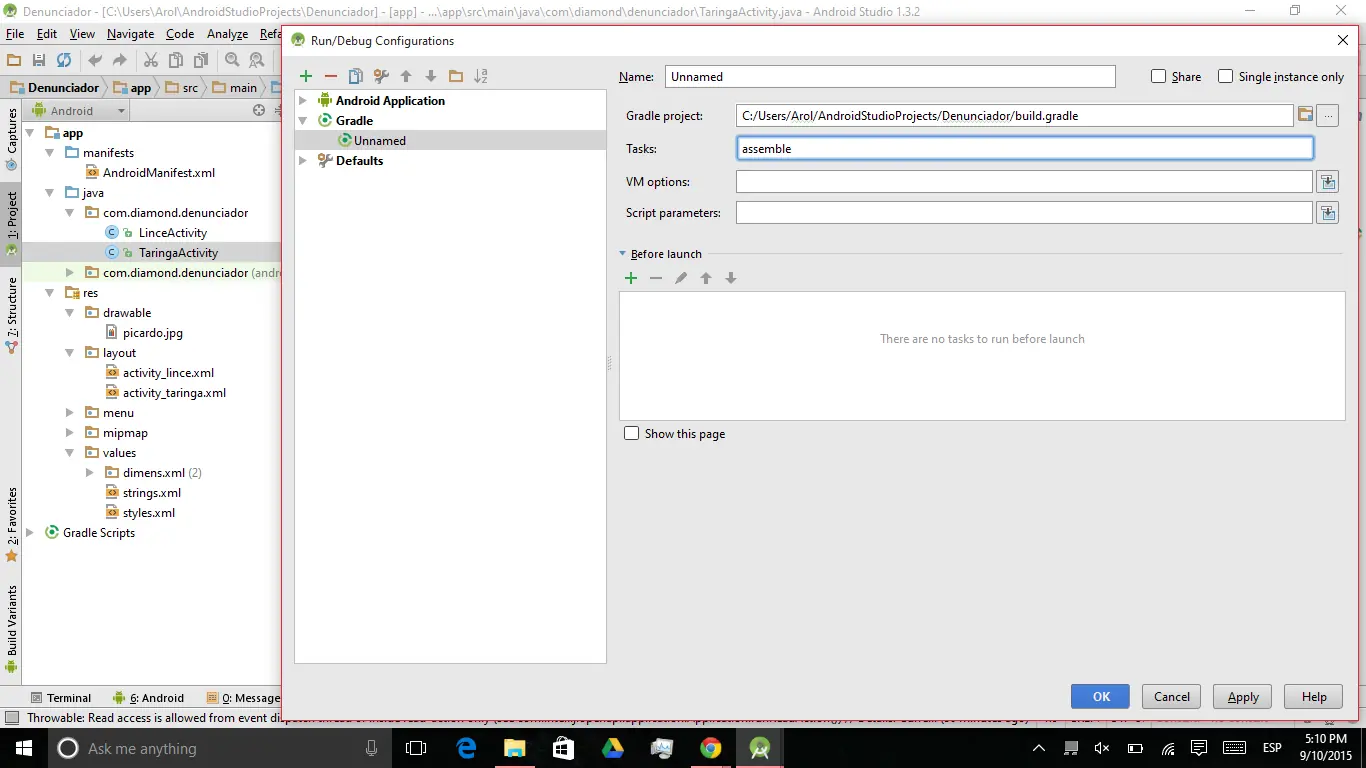Screen dimensions: 1366x768
Task: Open Task View on the taskbar
Action: (x=416, y=748)
